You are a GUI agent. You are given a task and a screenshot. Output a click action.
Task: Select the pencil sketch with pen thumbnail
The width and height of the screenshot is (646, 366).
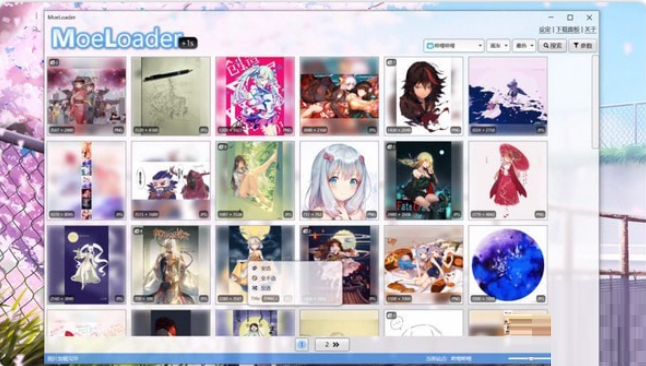pyautogui.click(x=171, y=96)
